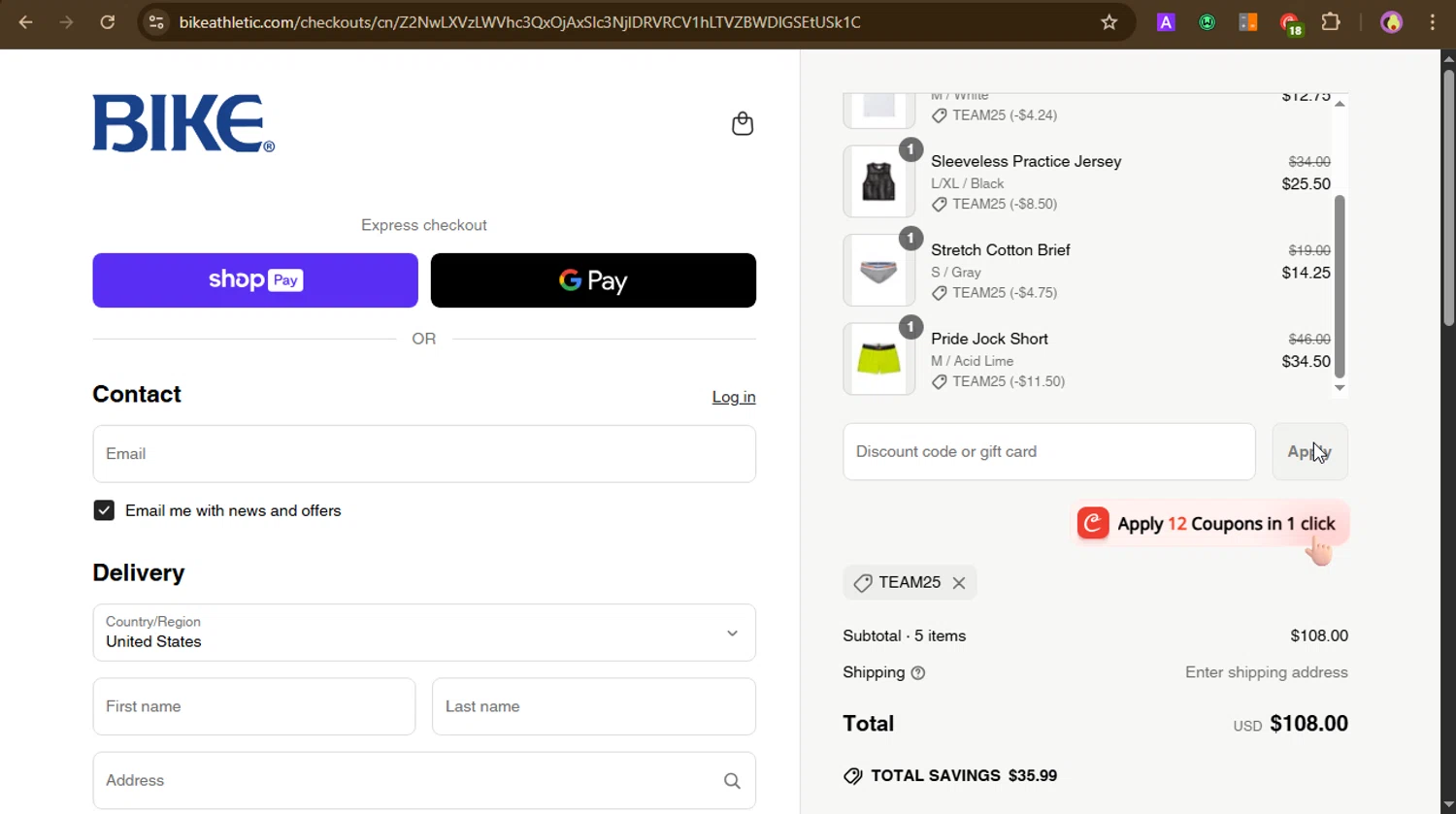Click the Total USD $108.00 amount
Viewport: 1456px width, 814px height.
1291,724
